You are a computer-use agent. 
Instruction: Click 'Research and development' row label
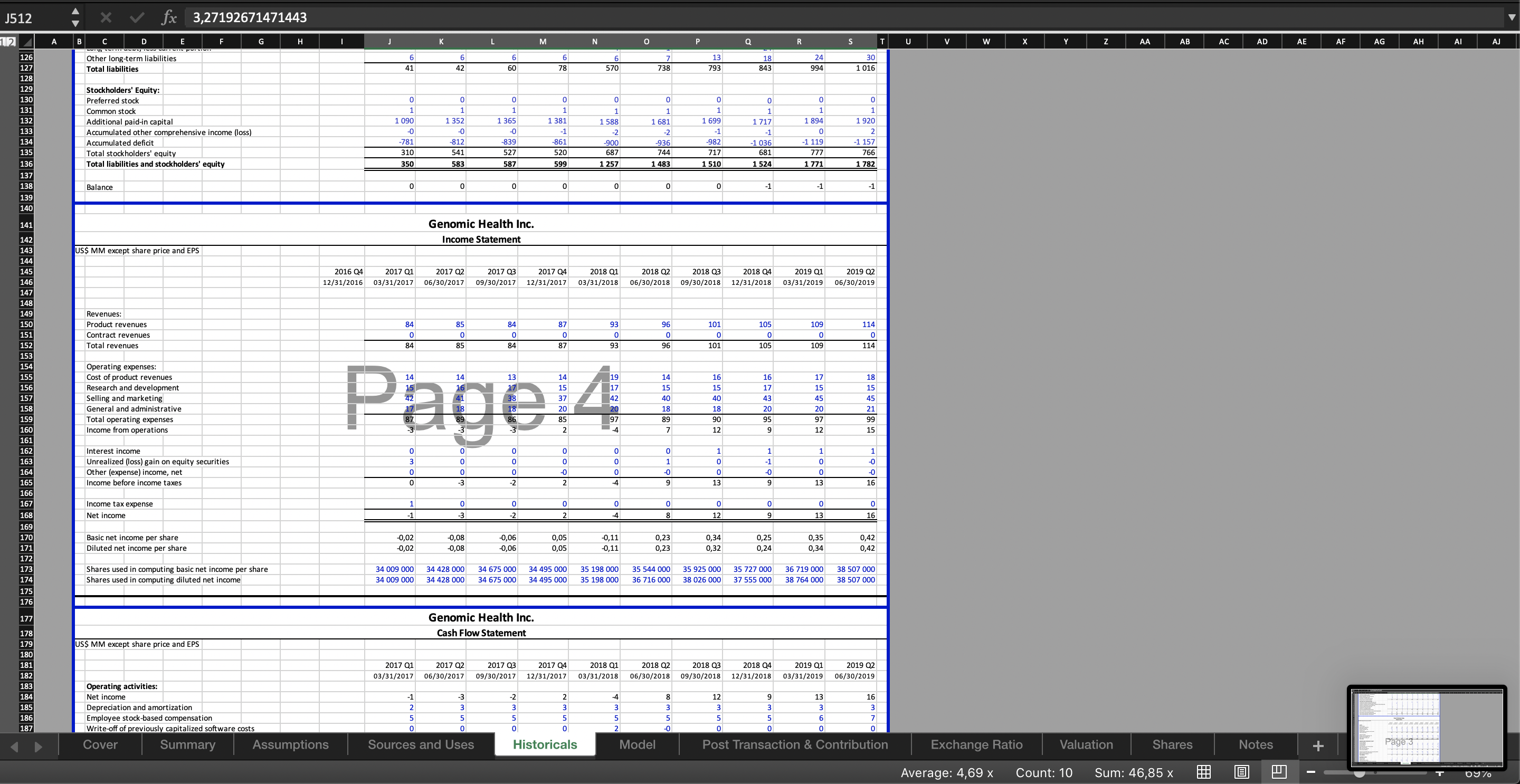[x=132, y=388]
